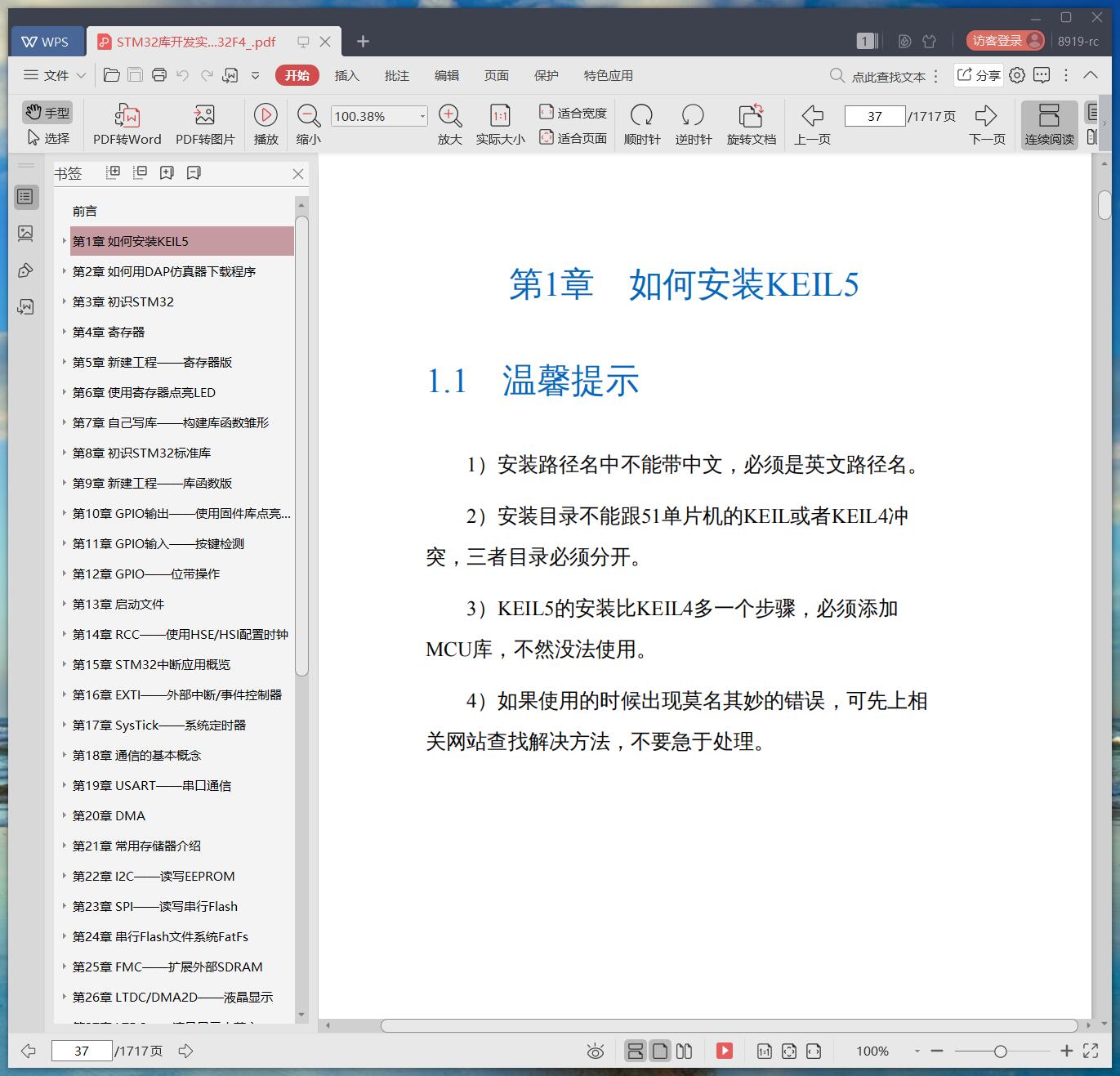Fit to page (适合页面)
The height and width of the screenshot is (1076, 1120).
pyautogui.click(x=573, y=138)
